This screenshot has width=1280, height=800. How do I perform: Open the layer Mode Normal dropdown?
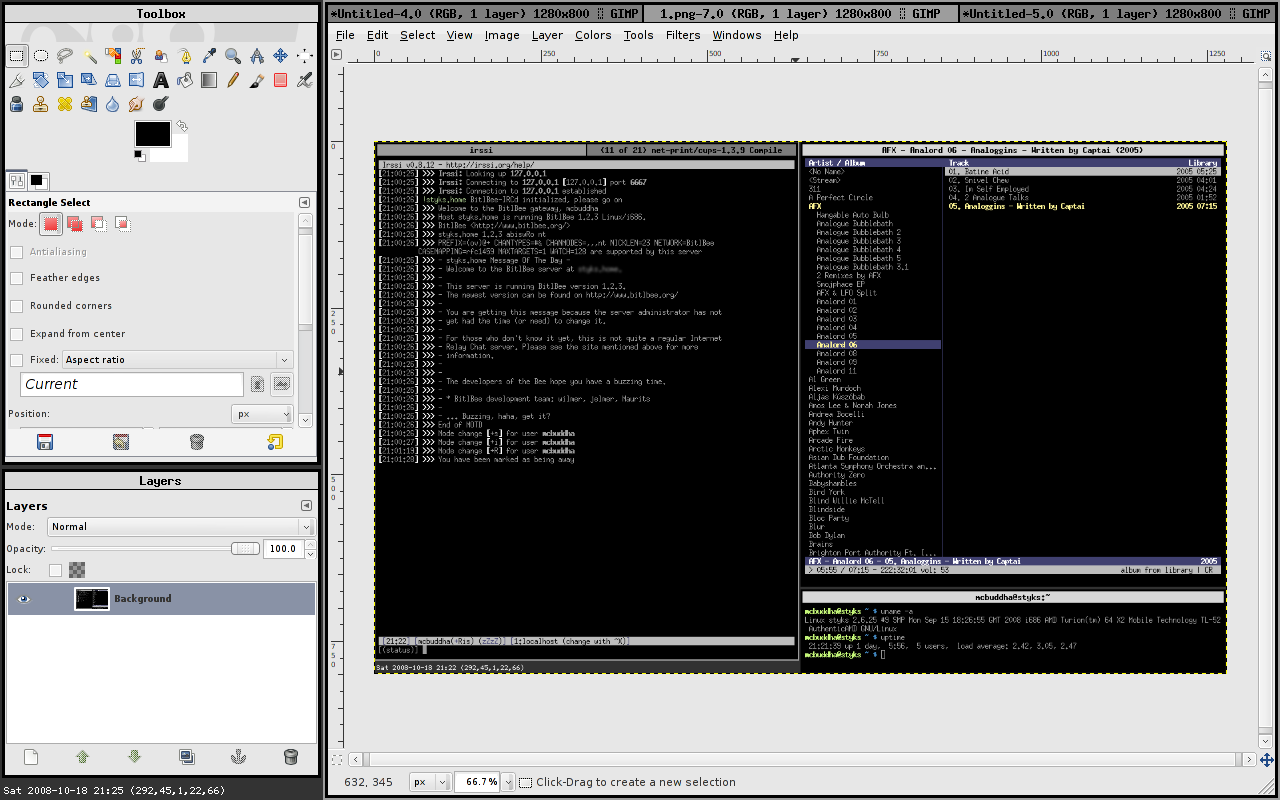[180, 527]
